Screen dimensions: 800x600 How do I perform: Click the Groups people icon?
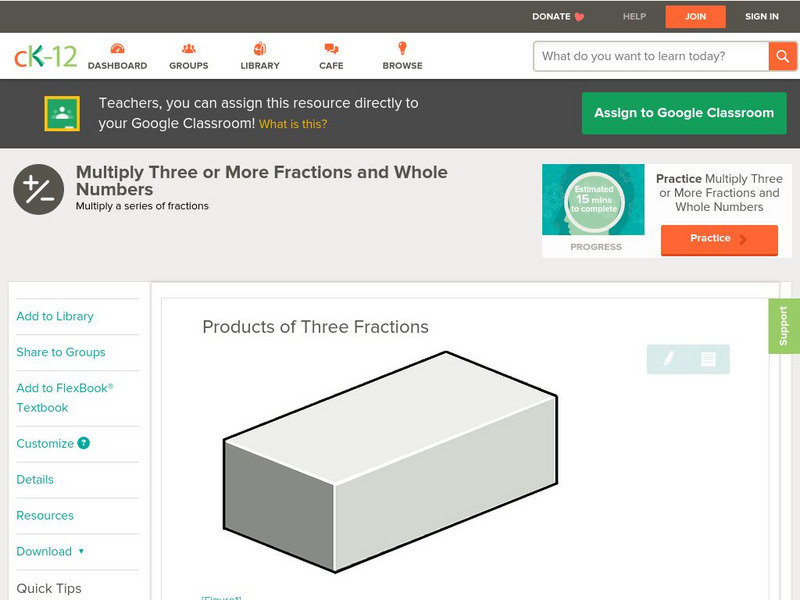pos(189,49)
